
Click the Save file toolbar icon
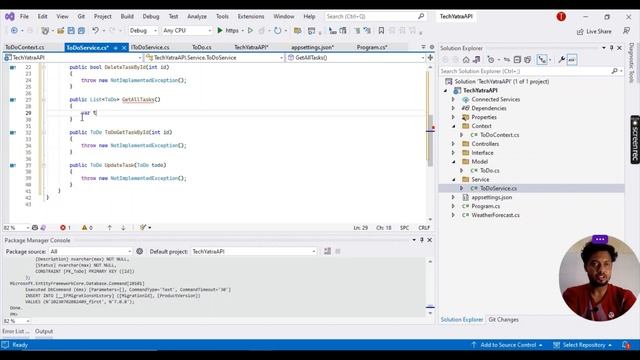click(71, 31)
